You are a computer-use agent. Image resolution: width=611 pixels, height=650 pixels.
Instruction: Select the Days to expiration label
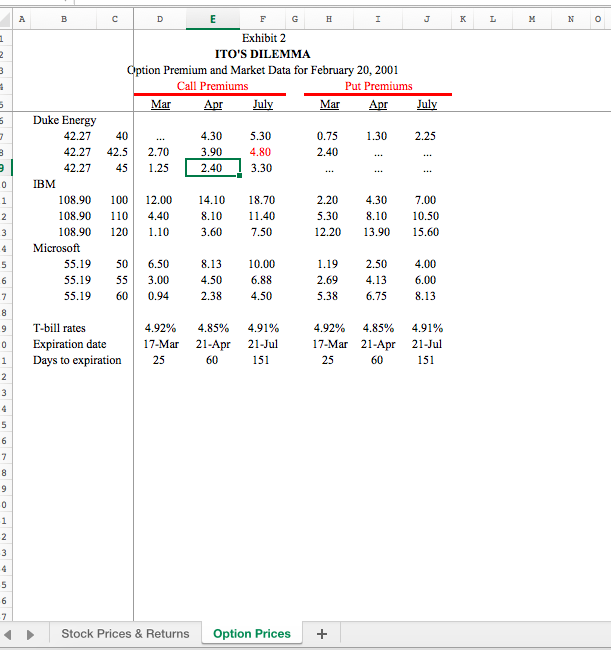[77, 360]
